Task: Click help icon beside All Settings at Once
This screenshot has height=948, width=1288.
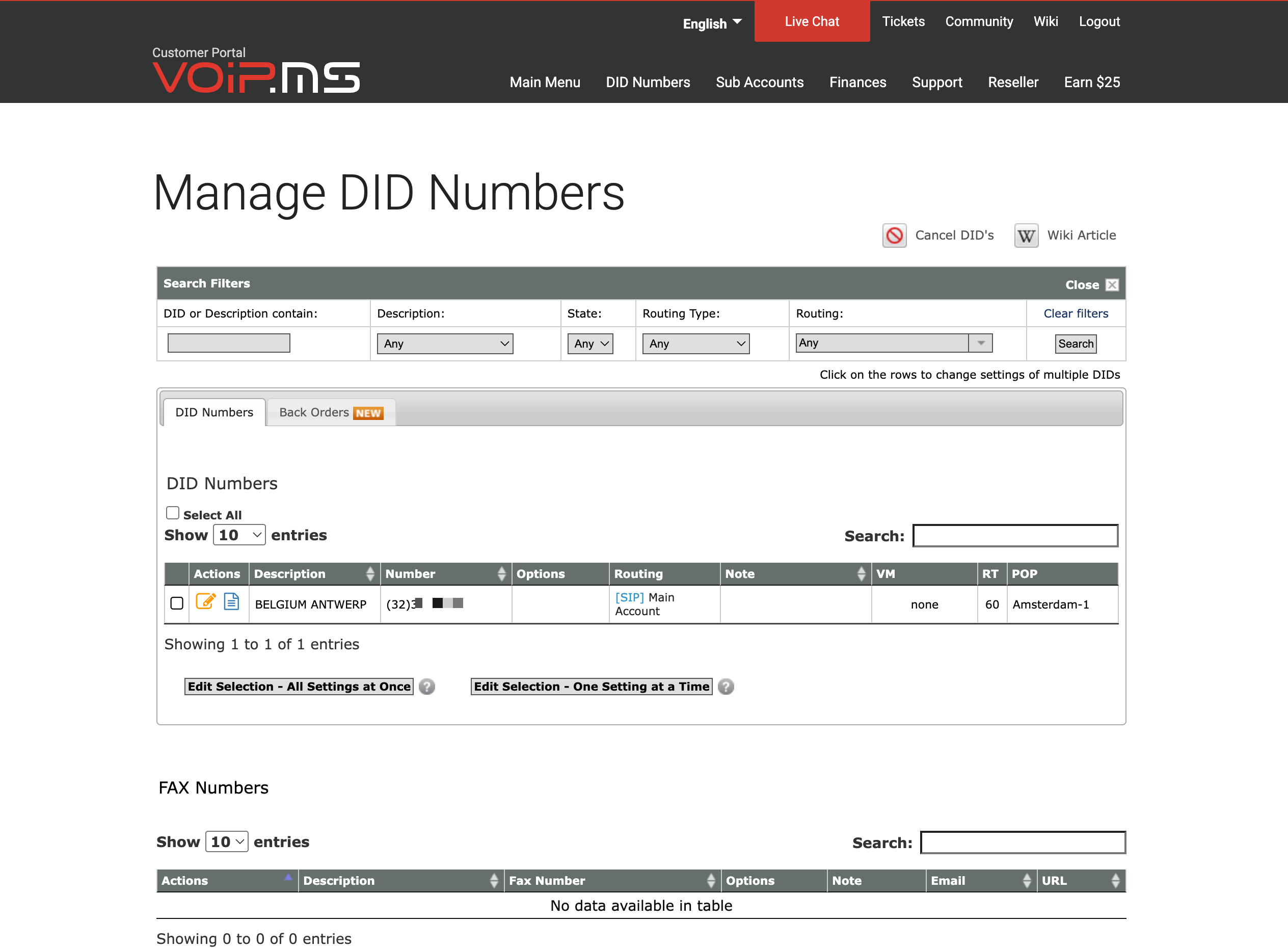Action: point(426,687)
